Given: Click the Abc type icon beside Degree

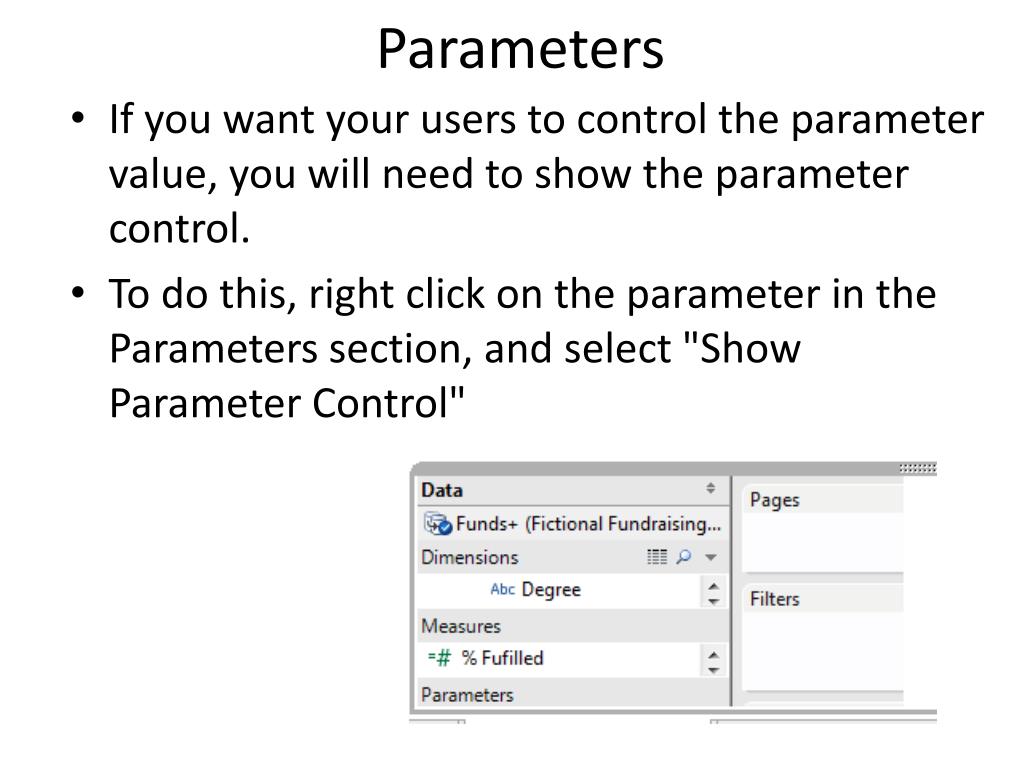Looking at the screenshot, I should (502, 589).
